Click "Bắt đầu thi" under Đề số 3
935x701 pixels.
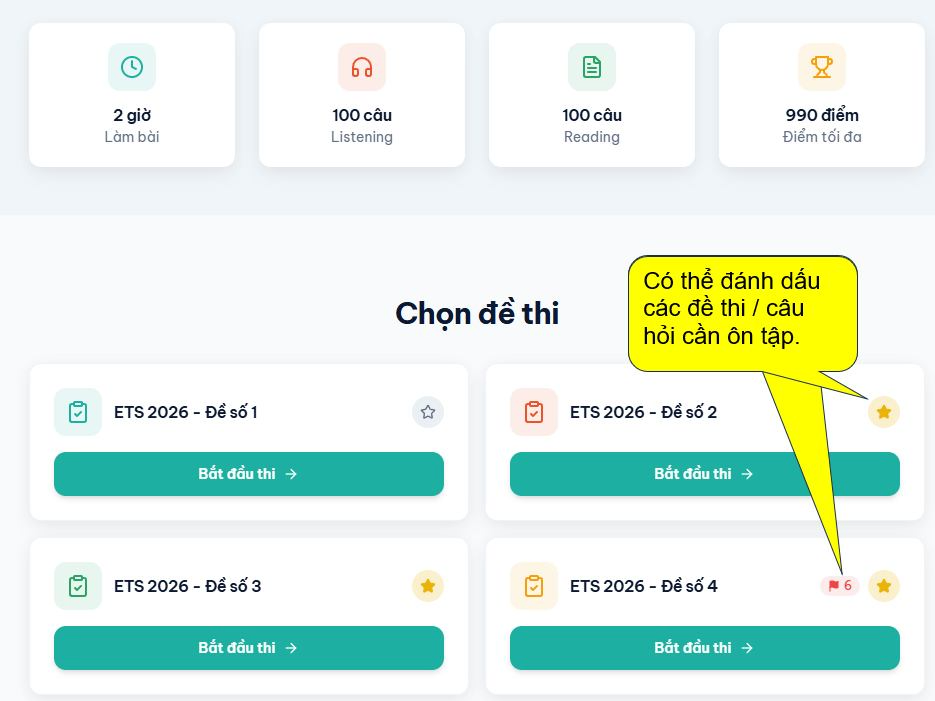click(x=249, y=648)
